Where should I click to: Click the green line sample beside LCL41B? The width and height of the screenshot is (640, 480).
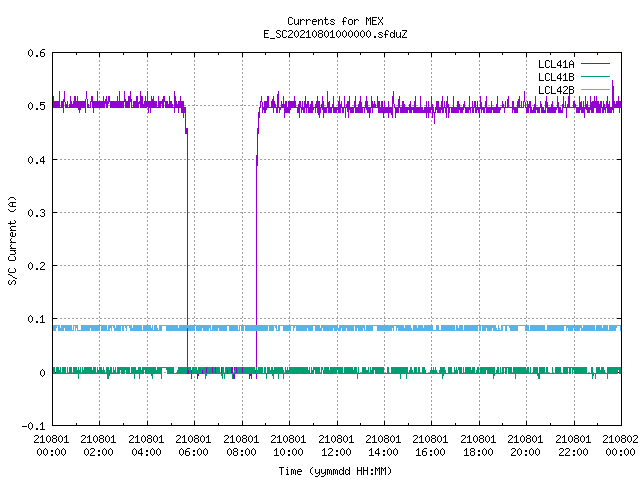tap(595, 77)
